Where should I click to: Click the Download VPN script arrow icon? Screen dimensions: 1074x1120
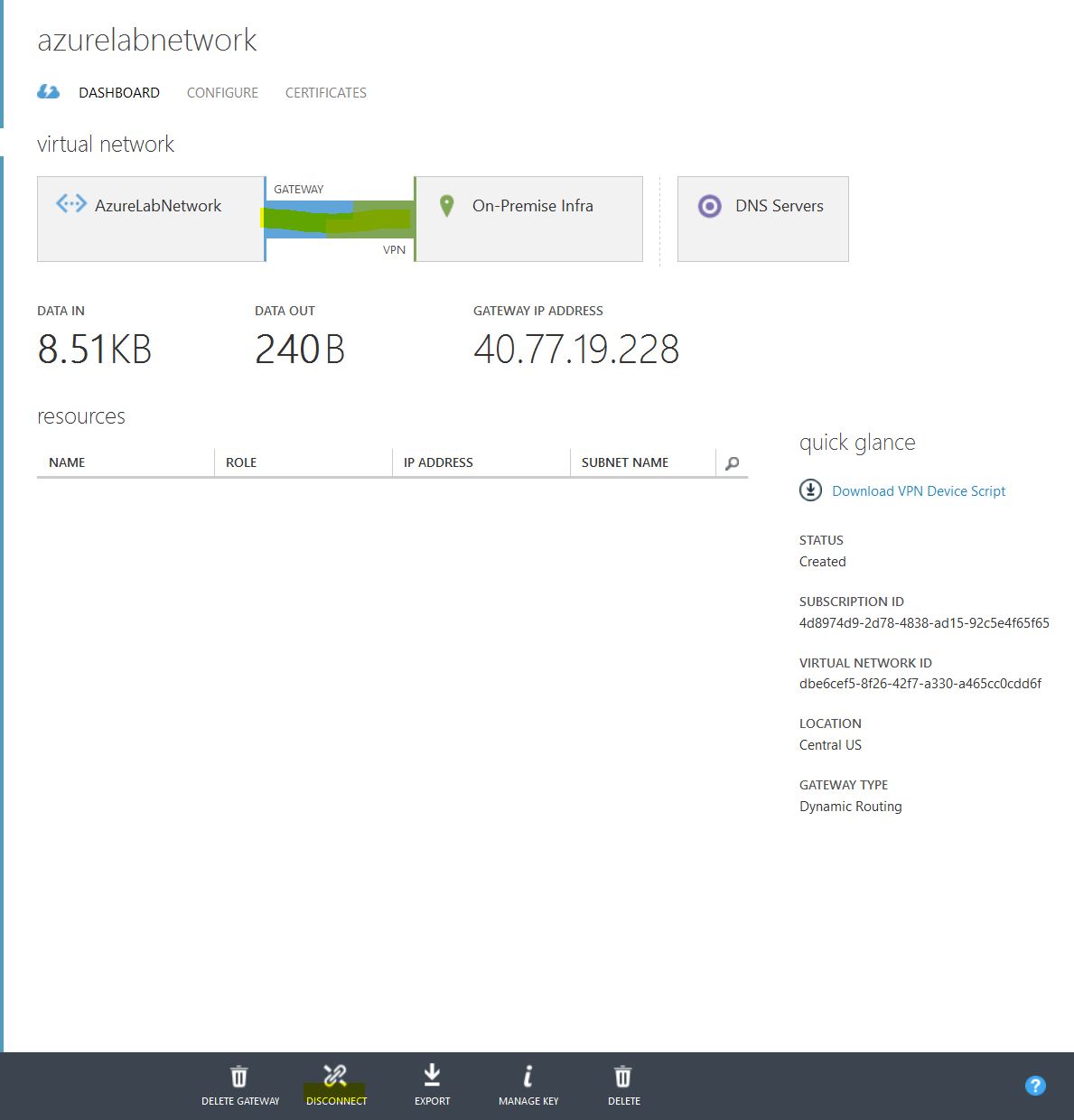[810, 490]
